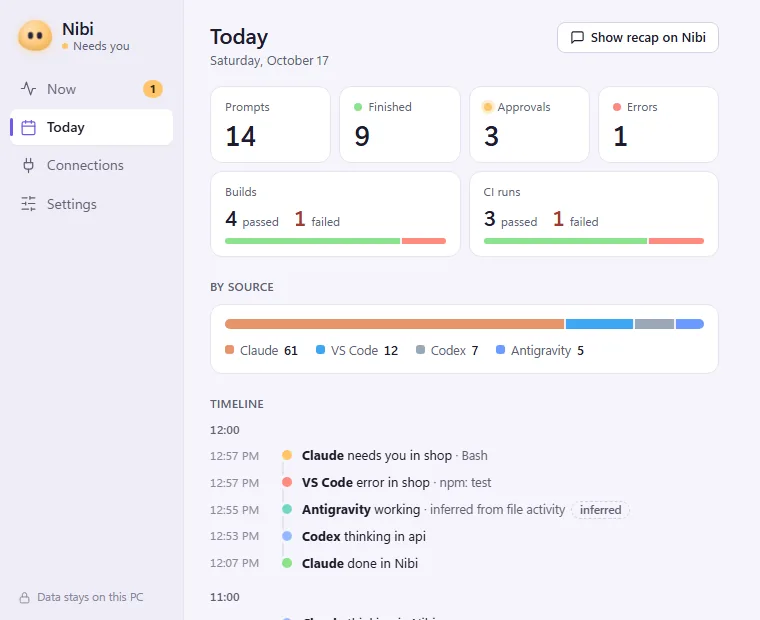The width and height of the screenshot is (760, 620).
Task: Click the Claude 61 legend swatch
Action: click(x=229, y=350)
